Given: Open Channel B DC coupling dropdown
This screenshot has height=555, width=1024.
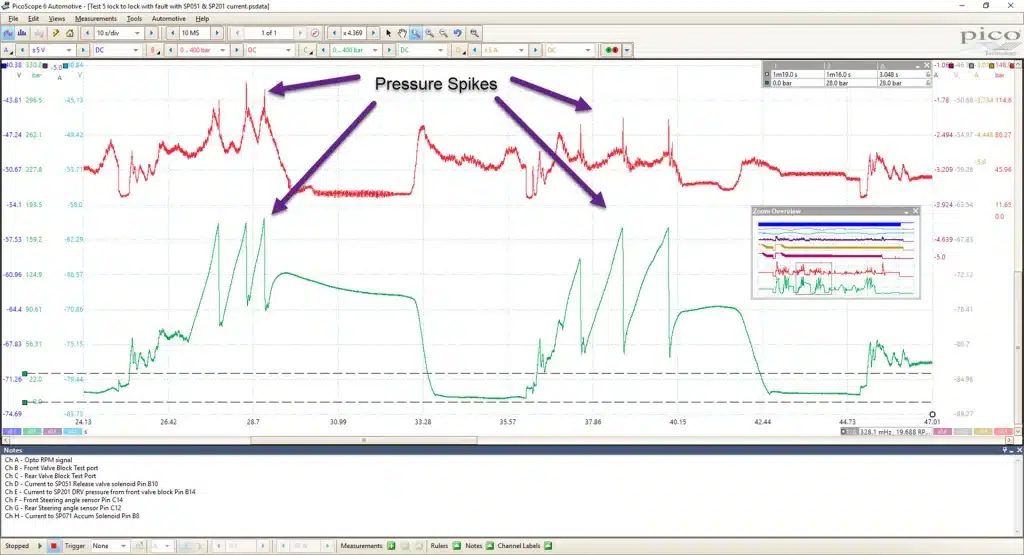Looking at the screenshot, I should pos(269,50).
